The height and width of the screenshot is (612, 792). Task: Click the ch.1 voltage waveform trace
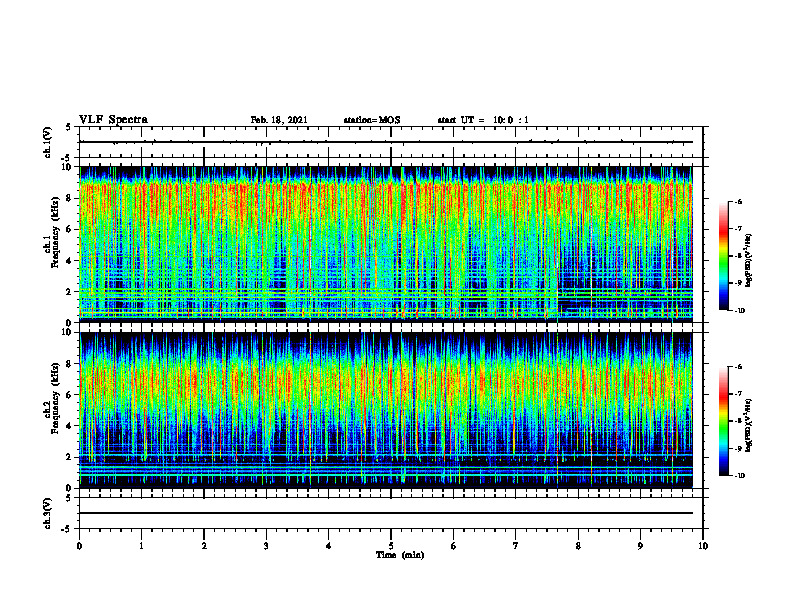coord(386,142)
